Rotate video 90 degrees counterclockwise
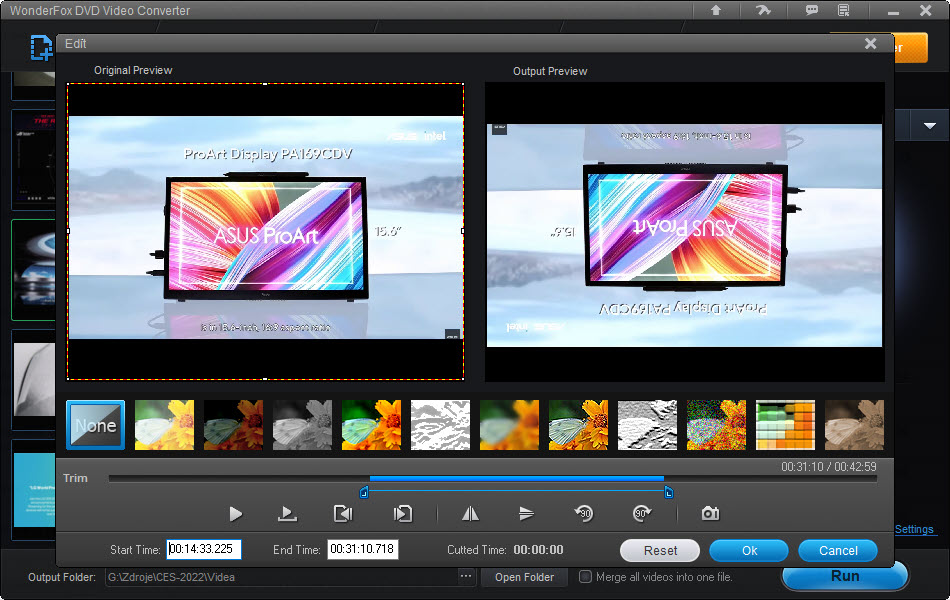This screenshot has height=600, width=950. [x=584, y=514]
